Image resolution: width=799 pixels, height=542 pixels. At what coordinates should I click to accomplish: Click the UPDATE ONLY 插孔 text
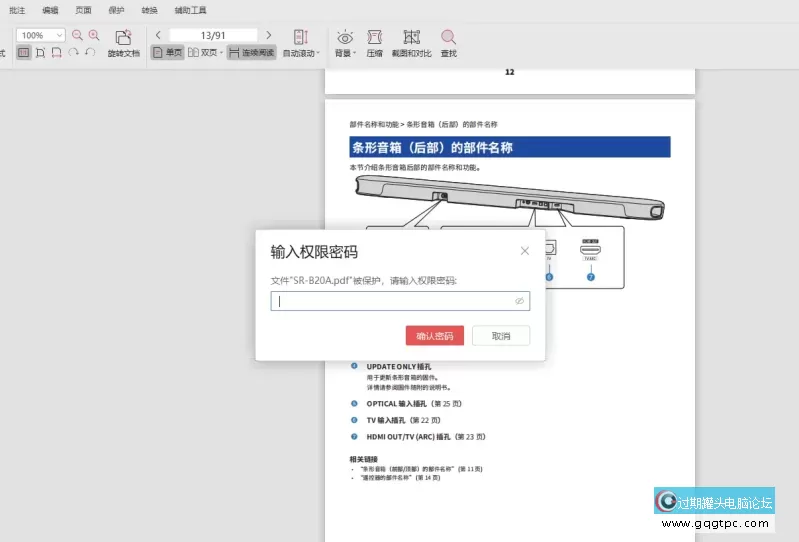(x=398, y=366)
